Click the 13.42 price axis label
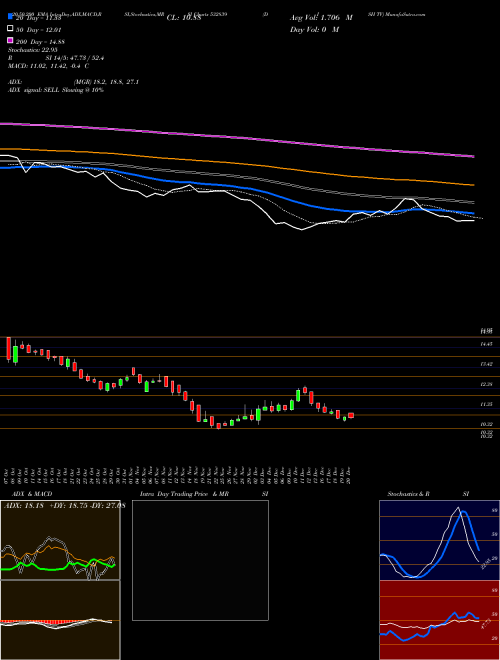The height and width of the screenshot is (660, 500). (x=487, y=364)
